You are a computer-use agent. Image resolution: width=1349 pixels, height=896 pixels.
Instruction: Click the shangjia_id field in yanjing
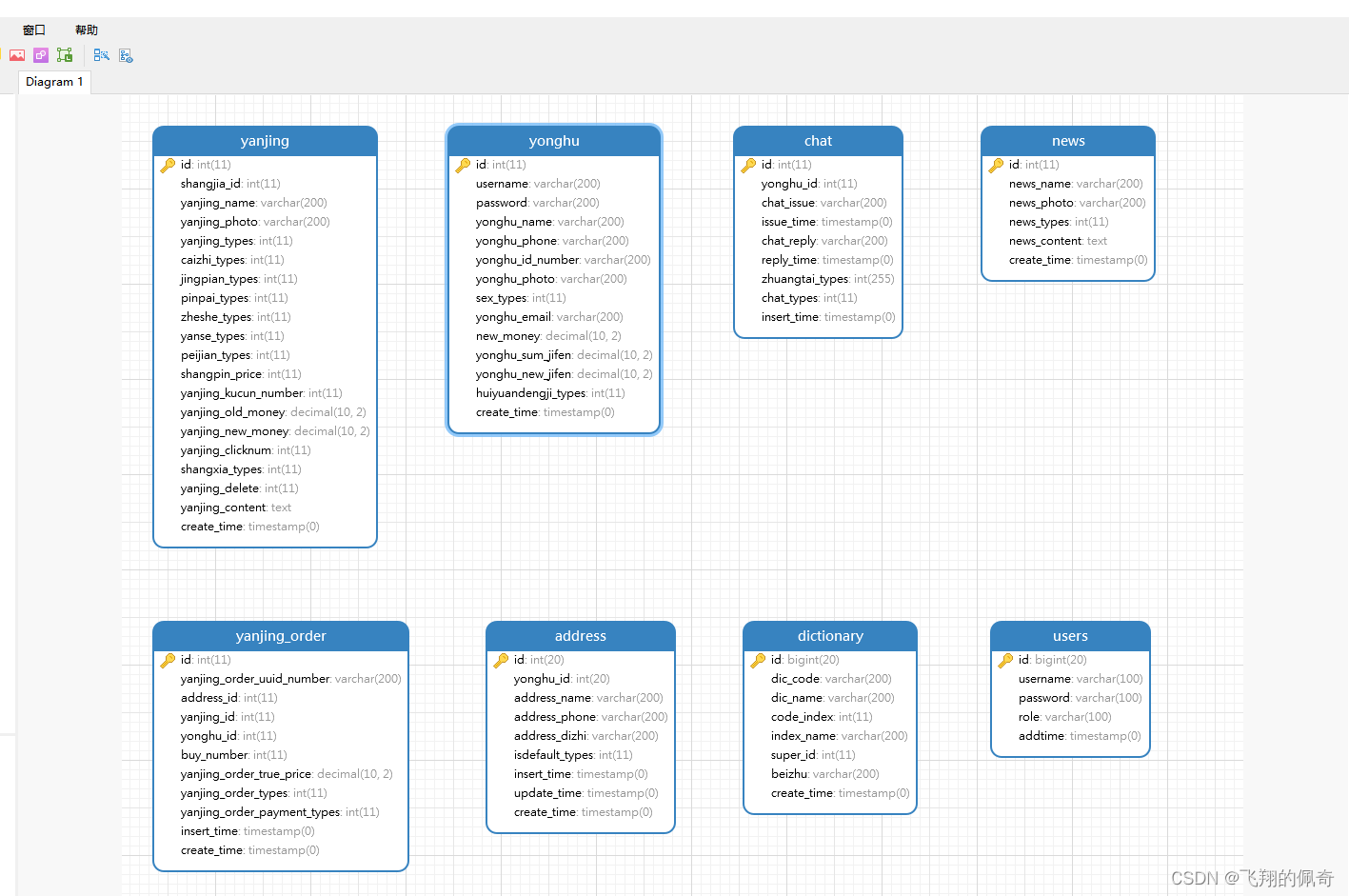(x=230, y=184)
